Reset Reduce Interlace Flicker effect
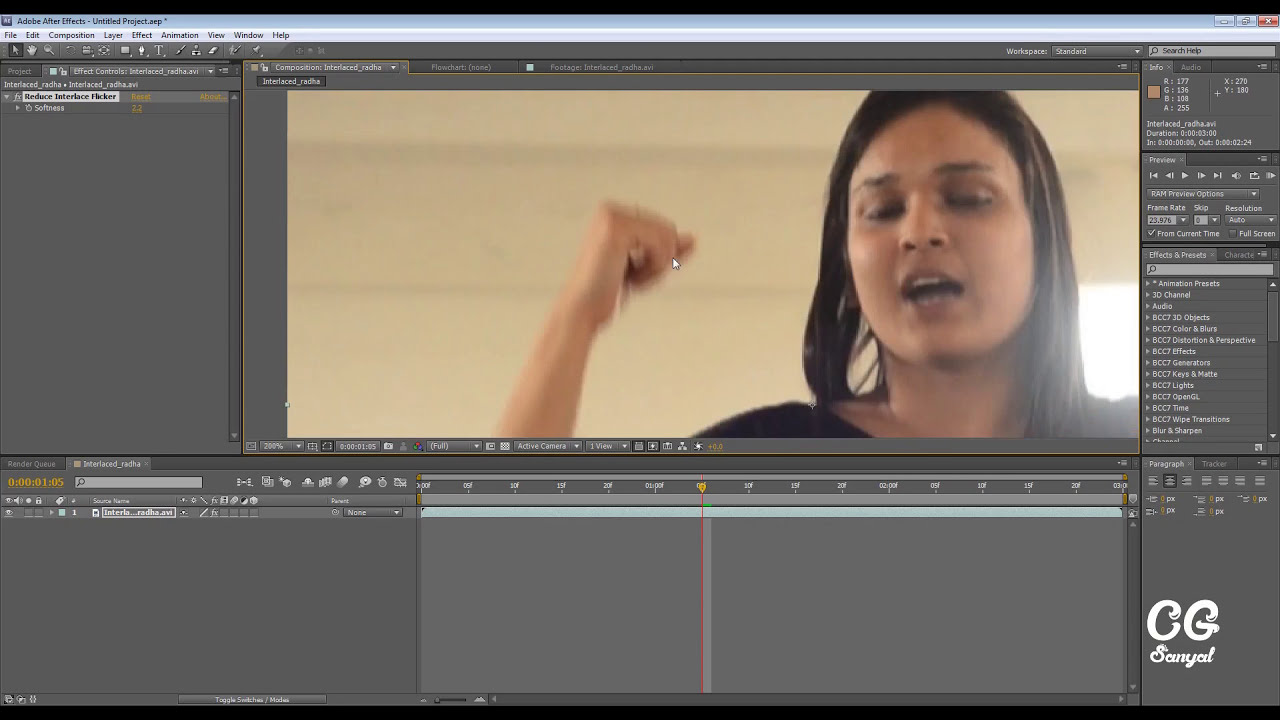The width and height of the screenshot is (1280, 720). pos(141,97)
